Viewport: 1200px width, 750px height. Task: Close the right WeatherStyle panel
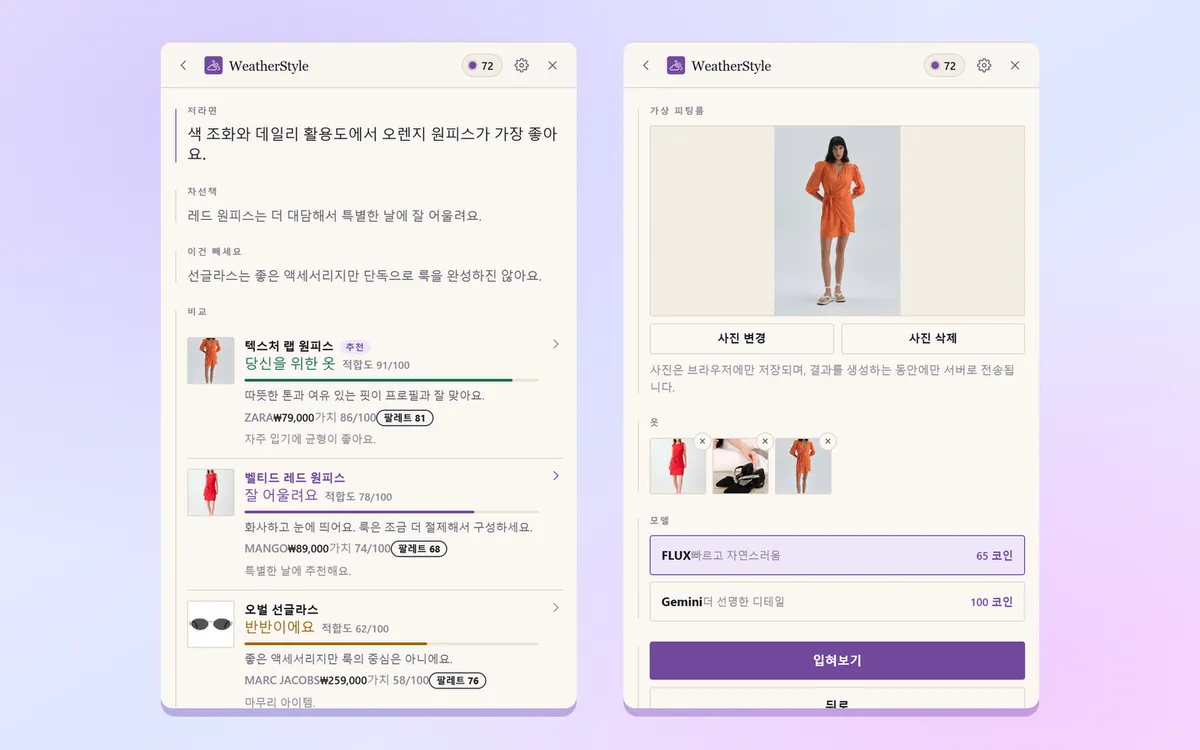pos(1015,66)
